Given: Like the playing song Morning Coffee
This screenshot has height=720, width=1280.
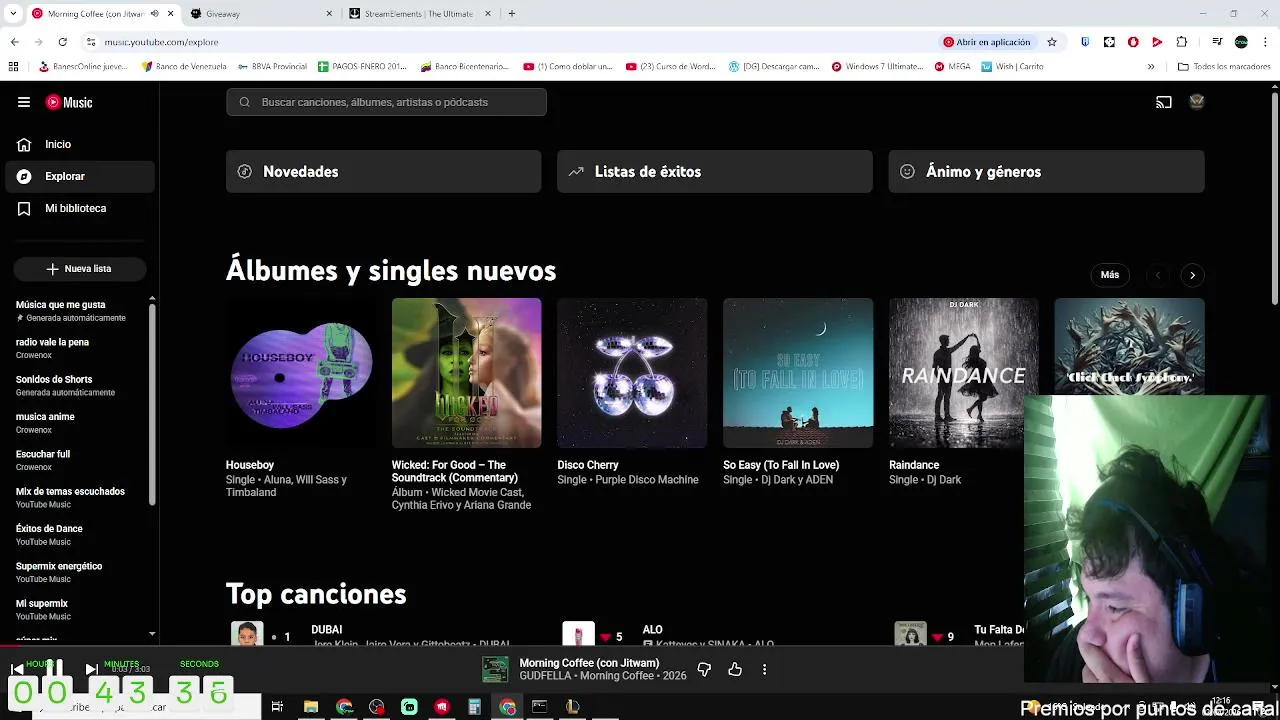Looking at the screenshot, I should click(x=735, y=669).
